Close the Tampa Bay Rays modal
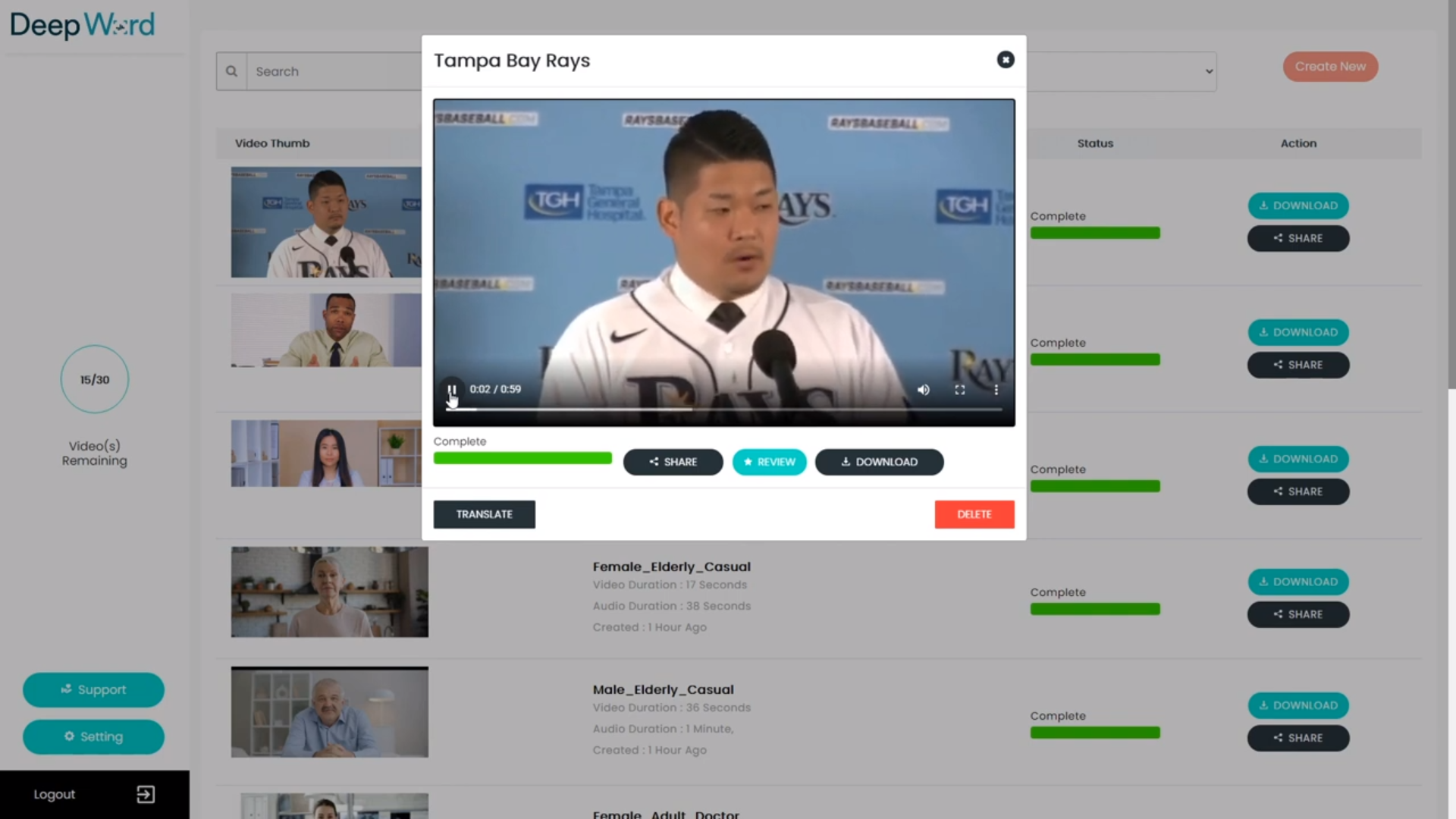The height and width of the screenshot is (819, 1456). (1005, 60)
